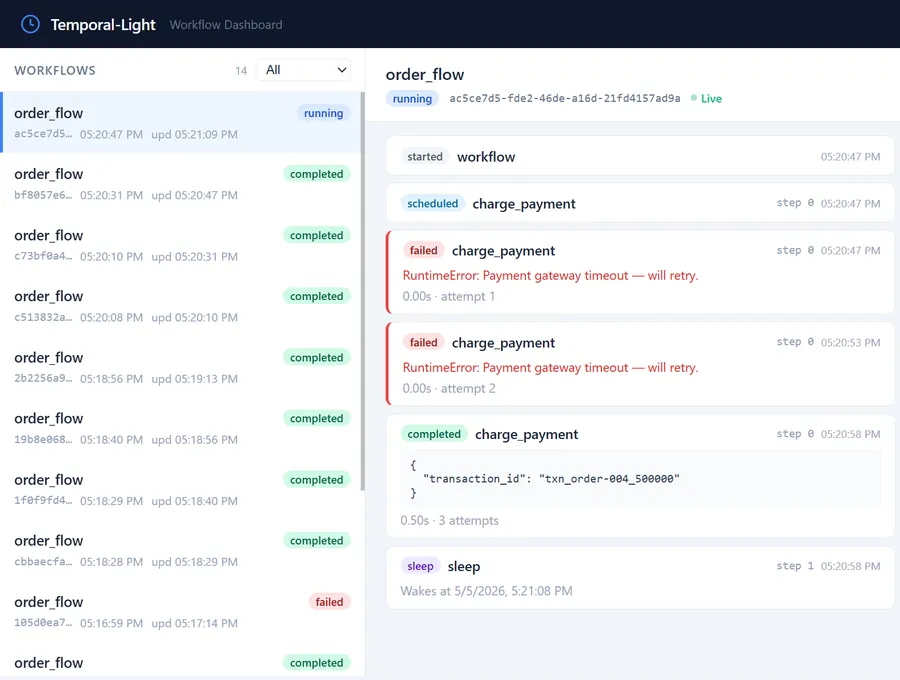Click the 05:20:53 PM timestamp on attempt 2
The height and width of the screenshot is (680, 900).
[850, 343]
